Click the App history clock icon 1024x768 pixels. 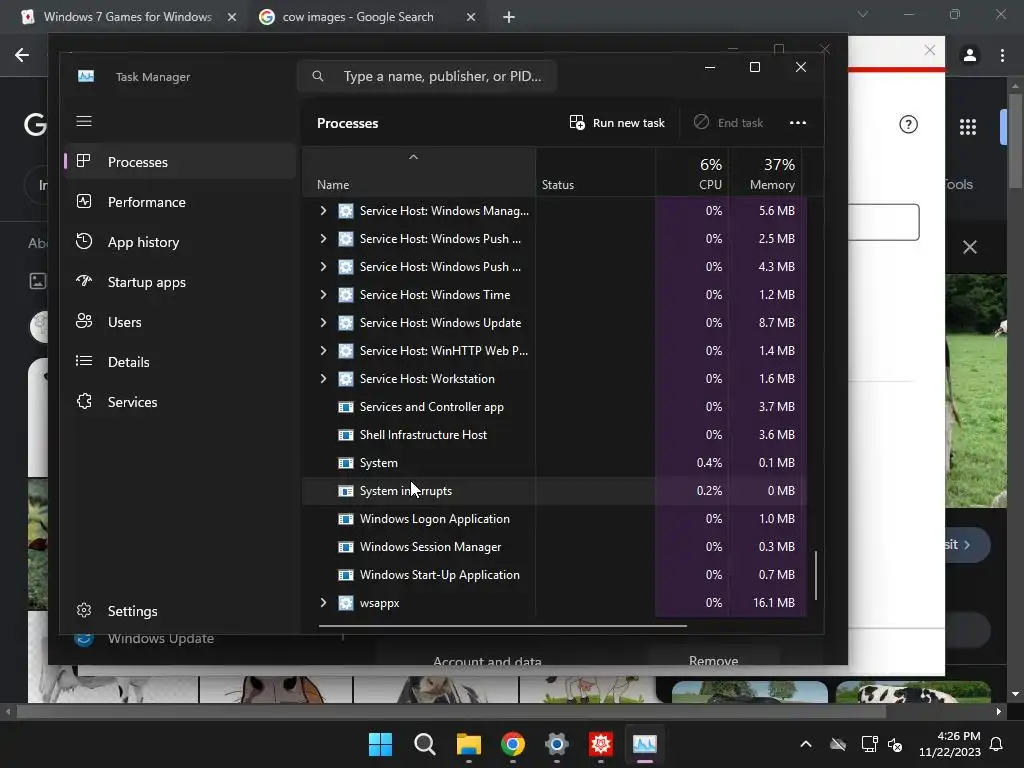click(84, 241)
